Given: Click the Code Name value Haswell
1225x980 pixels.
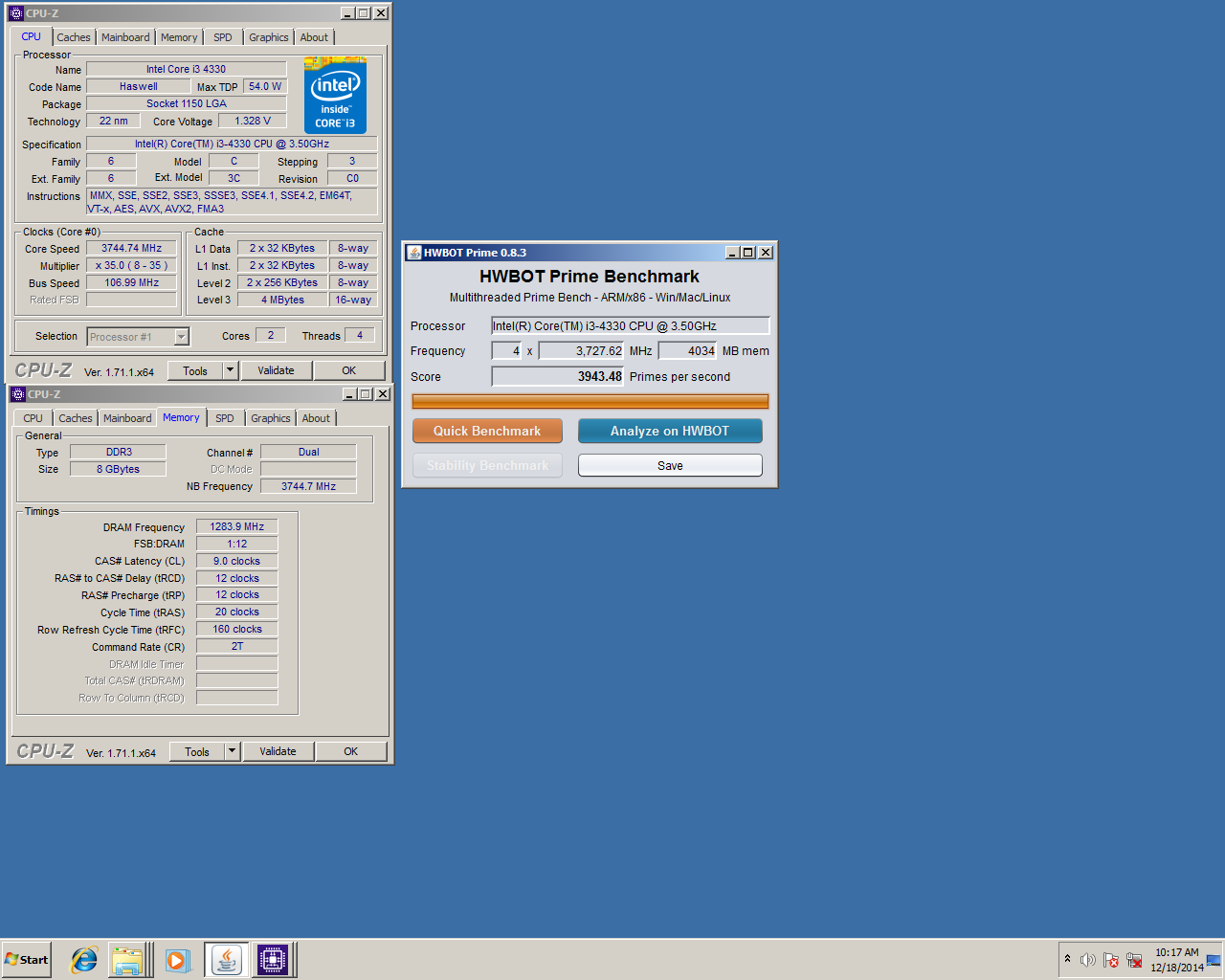Looking at the screenshot, I should click(138, 86).
